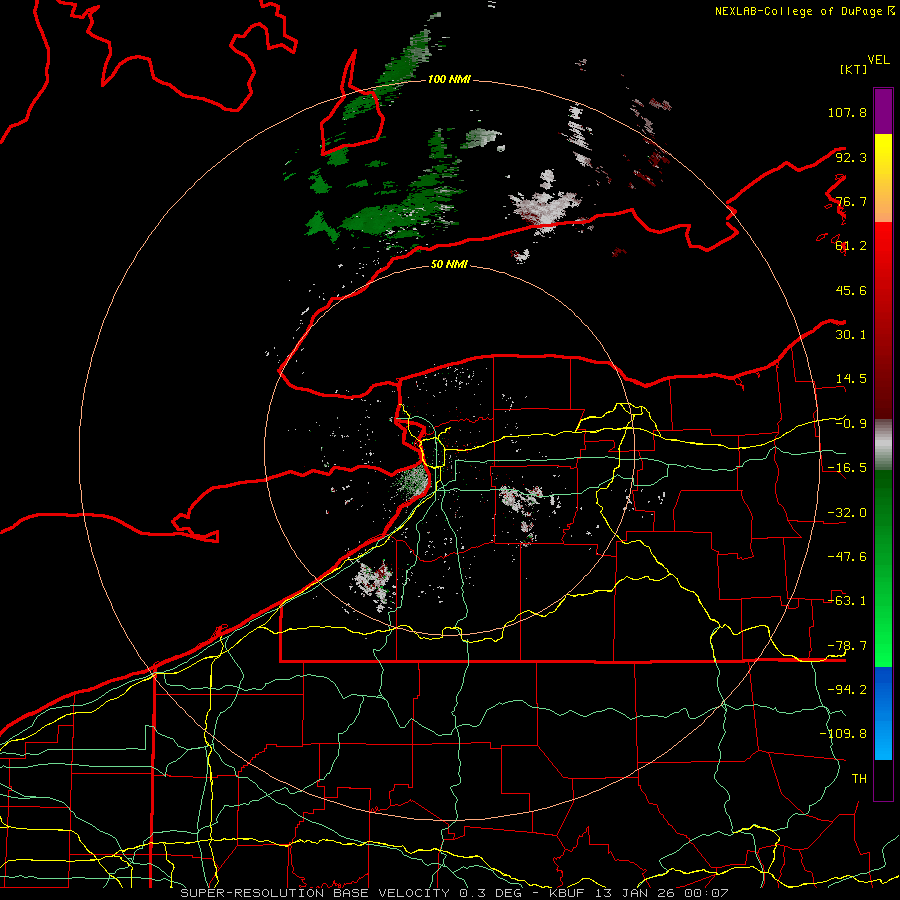The width and height of the screenshot is (900, 900).
Task: Click the [KT] units label
Action: 854,69
